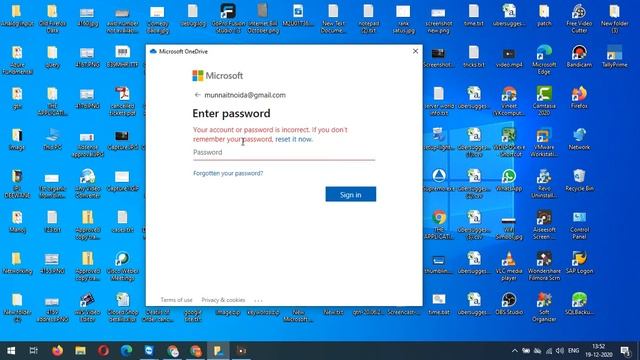Open TeamViewer from the taskbar
The height and width of the screenshot is (360, 640).
point(149,351)
